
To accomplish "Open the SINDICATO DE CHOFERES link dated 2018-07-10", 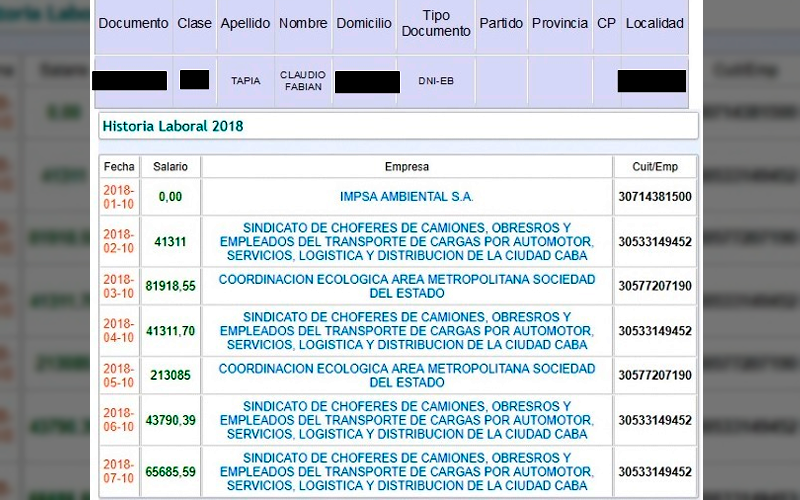I will 407,471.
